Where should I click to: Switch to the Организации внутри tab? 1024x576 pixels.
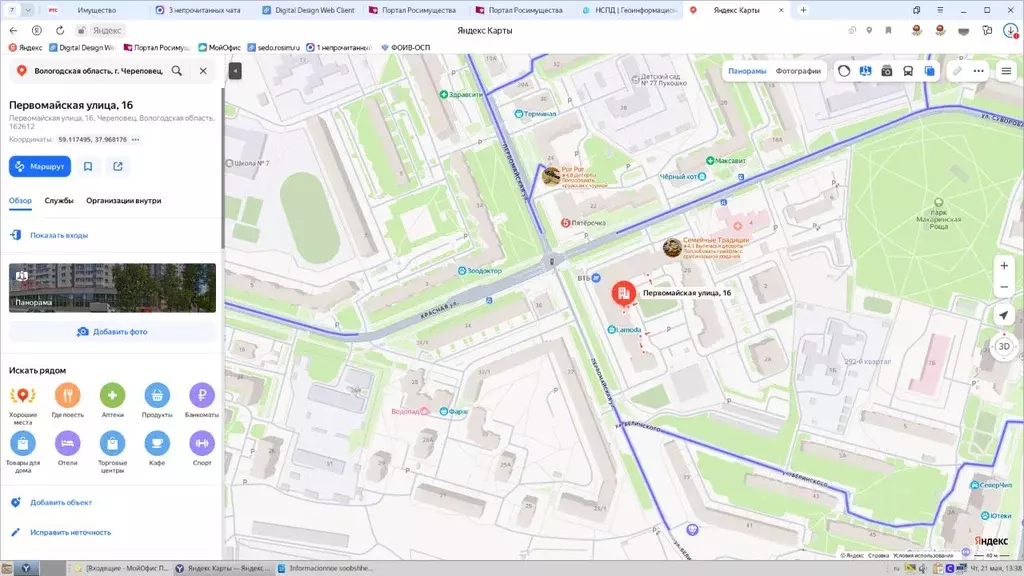pos(123,200)
